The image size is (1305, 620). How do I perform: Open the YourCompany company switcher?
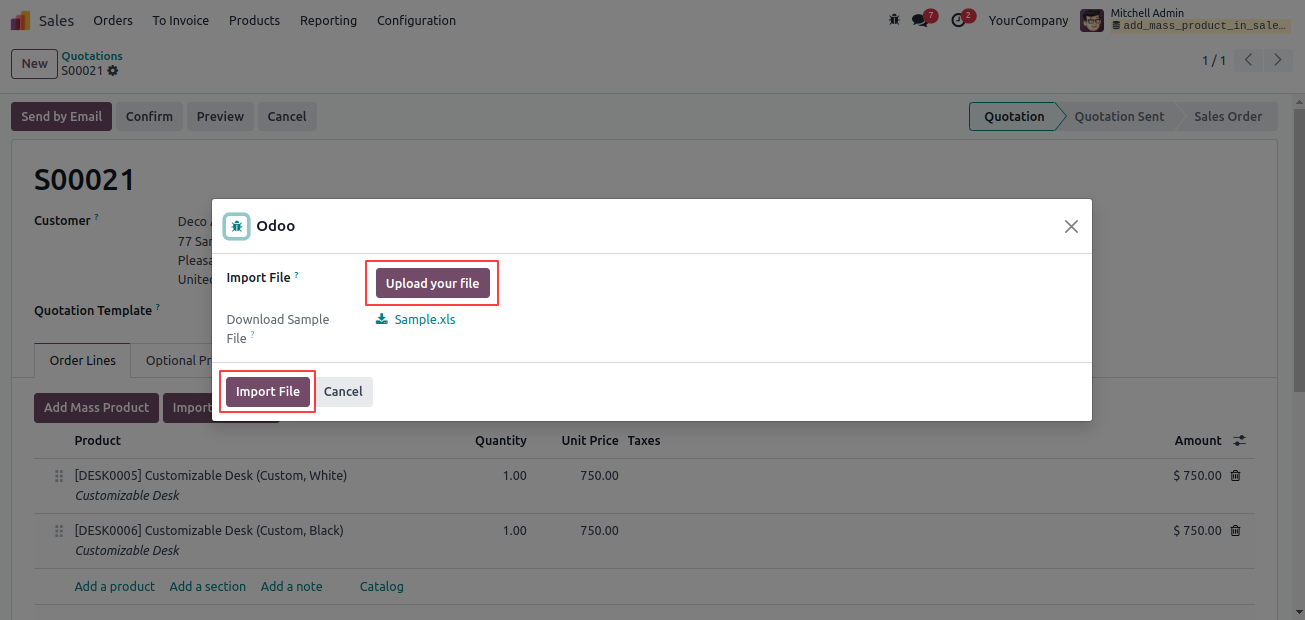[1028, 20]
